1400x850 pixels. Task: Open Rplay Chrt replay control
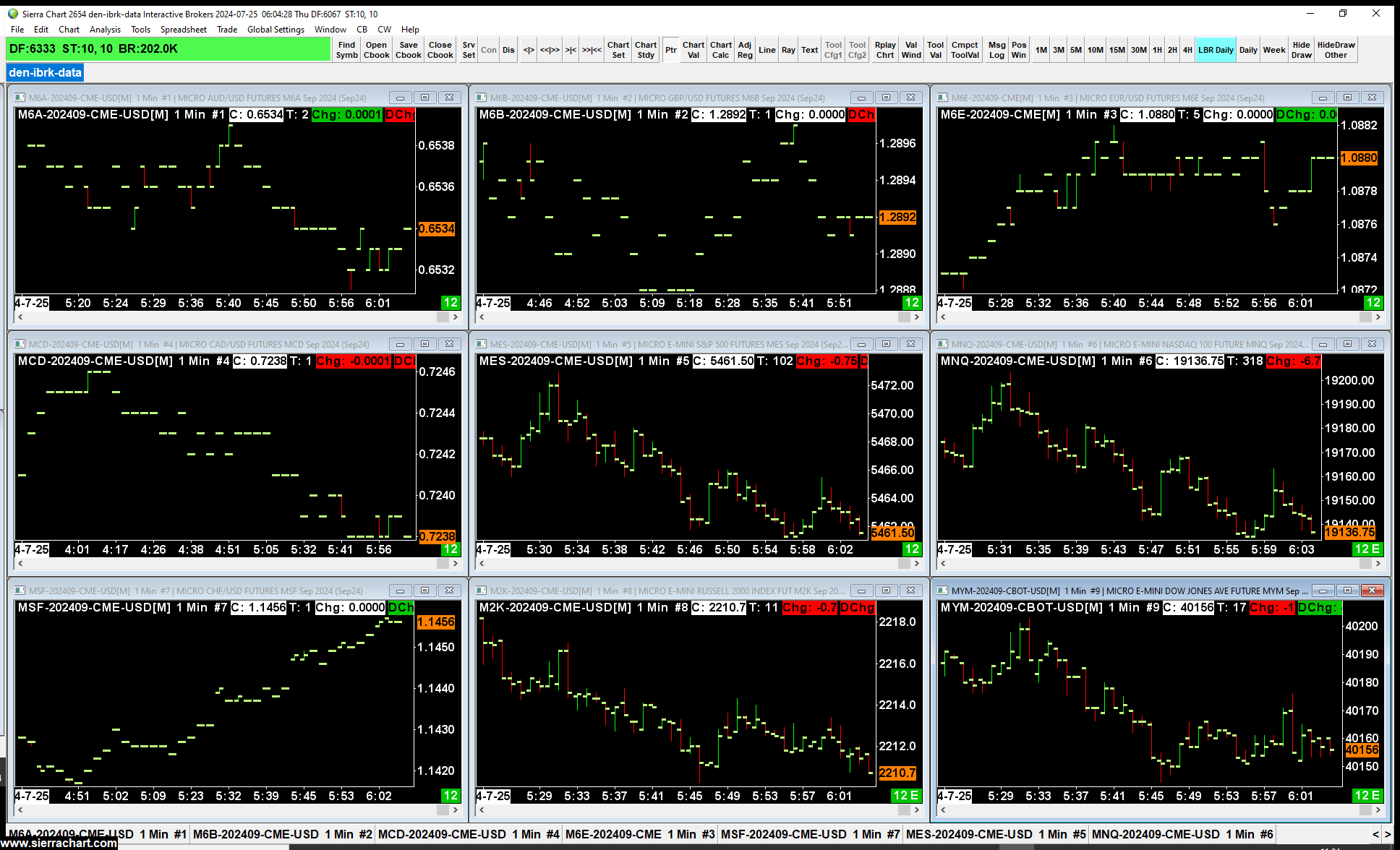point(885,50)
